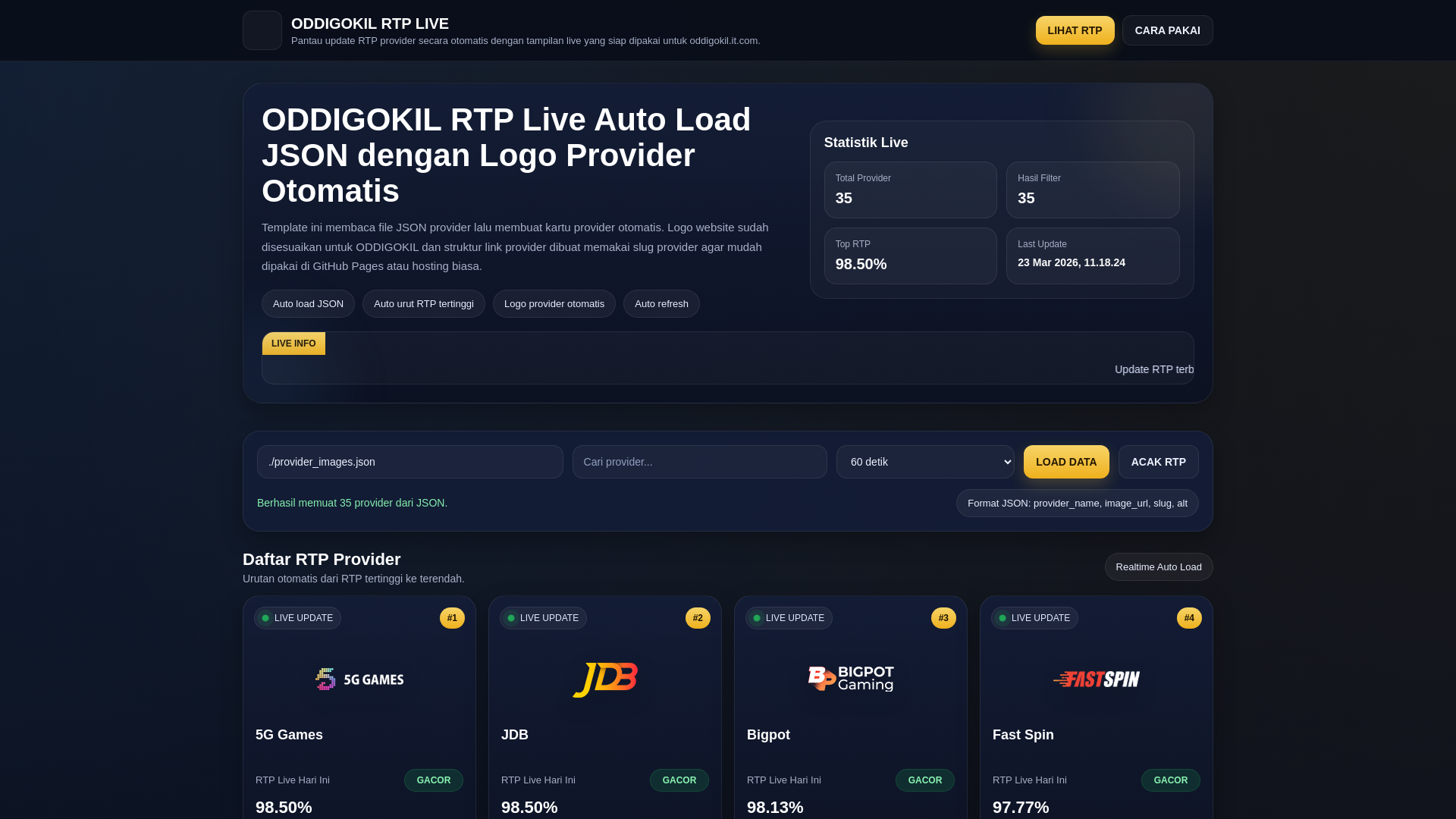Open the CARA PAKAI button
This screenshot has width=1456, height=819.
click(x=1168, y=30)
